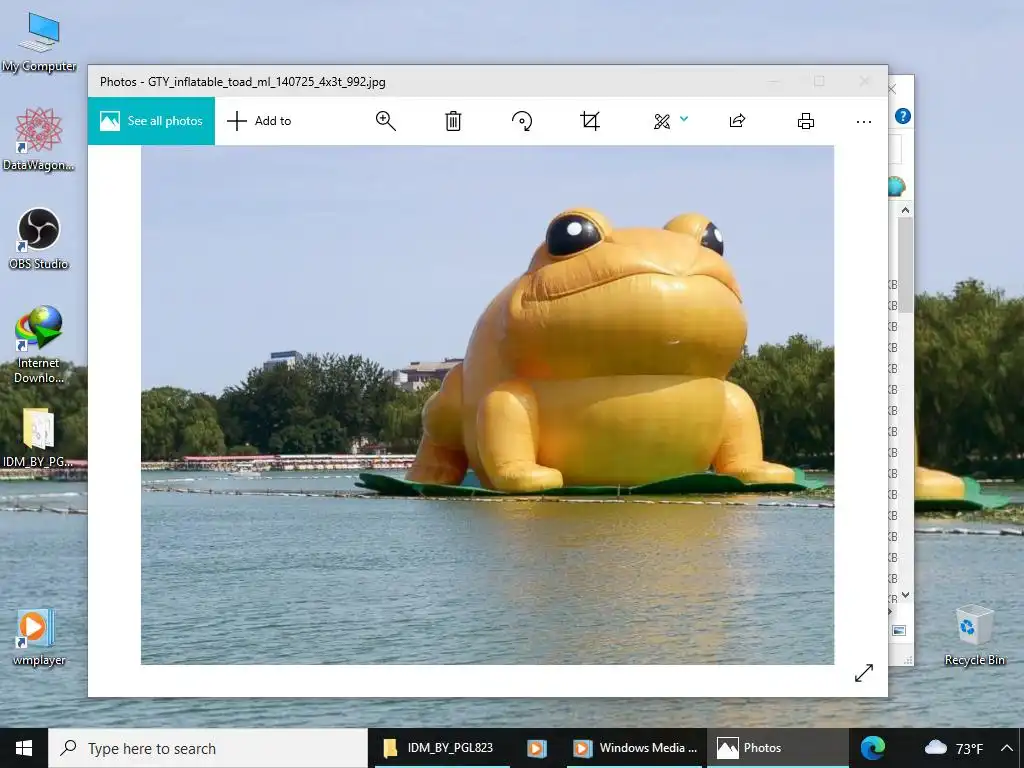This screenshot has height=768, width=1024.
Task: Open the Windows Start menu
Action: (24, 748)
